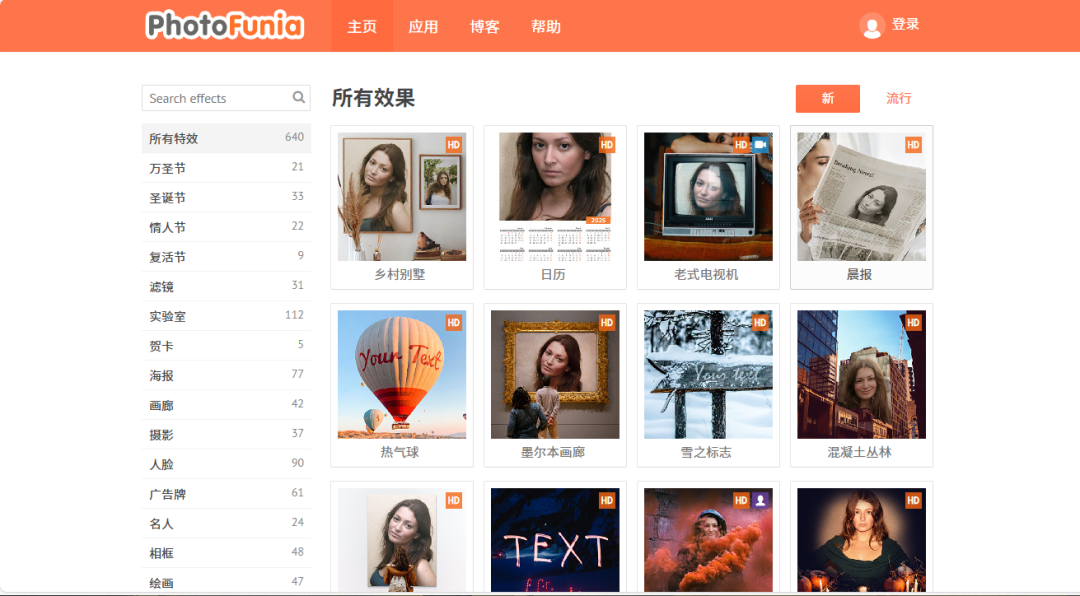Image resolution: width=1080 pixels, height=596 pixels.
Task: Click HD badge on 墨尔本画廊 card
Action: click(x=606, y=322)
